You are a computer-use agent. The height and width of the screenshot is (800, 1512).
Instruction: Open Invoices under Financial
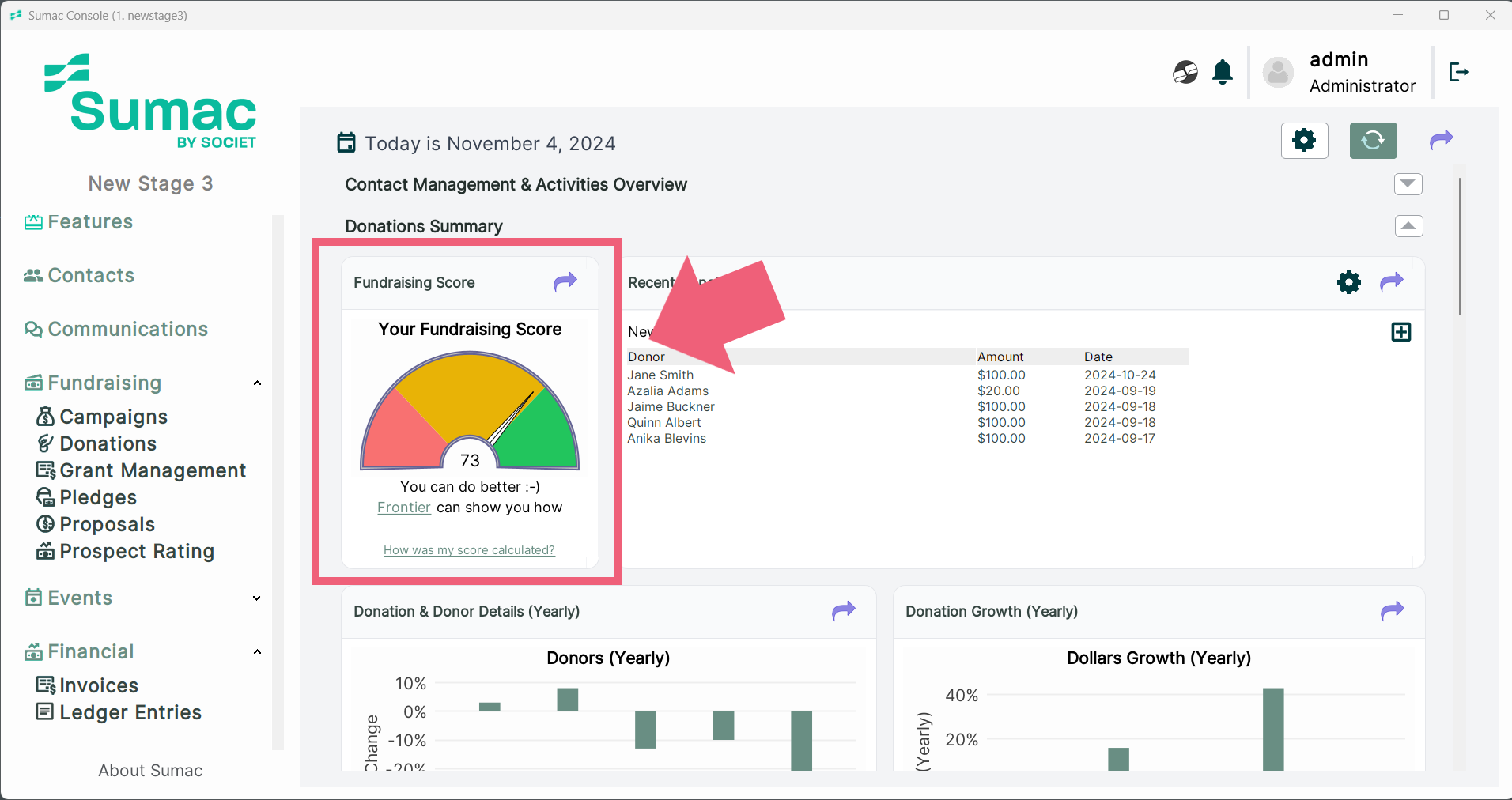pos(88,685)
